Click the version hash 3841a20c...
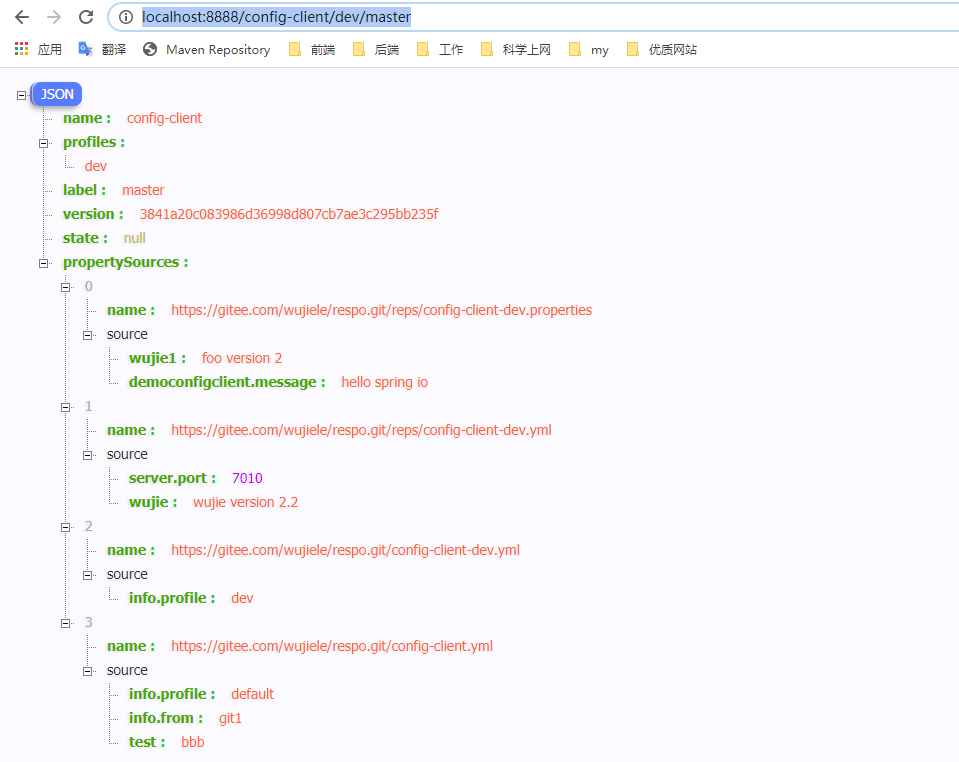 click(x=289, y=214)
